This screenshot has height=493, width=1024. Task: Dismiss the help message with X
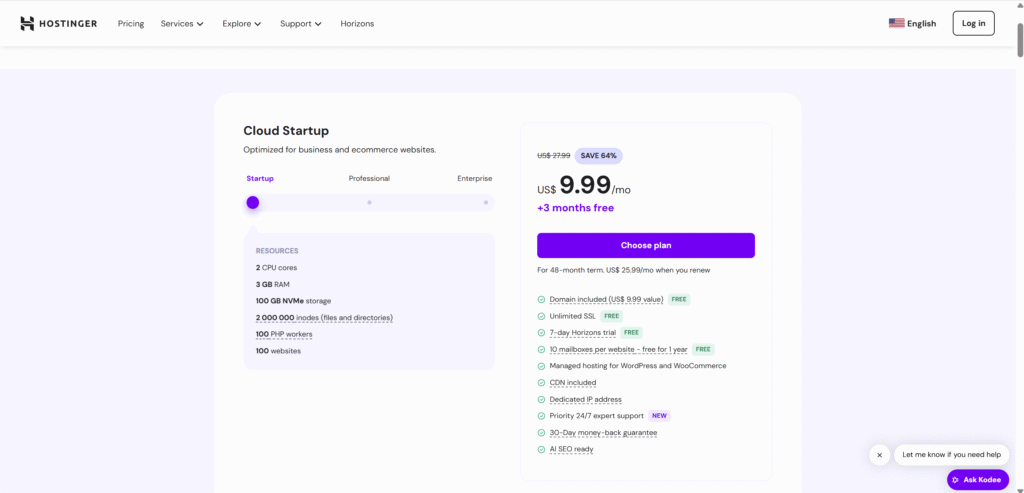pos(880,455)
